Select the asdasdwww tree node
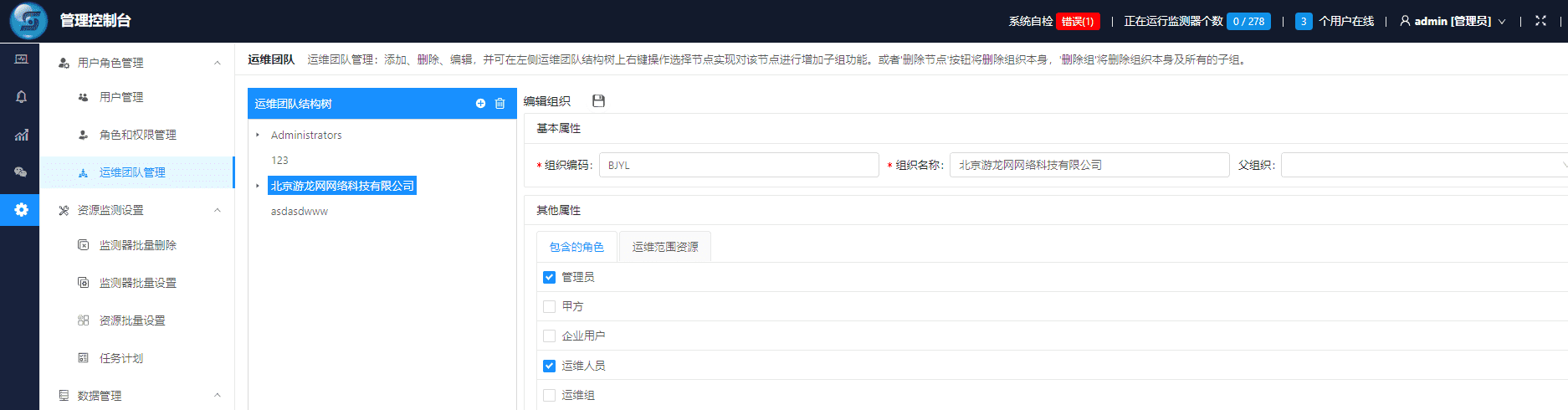1568x410 pixels. pos(300,211)
